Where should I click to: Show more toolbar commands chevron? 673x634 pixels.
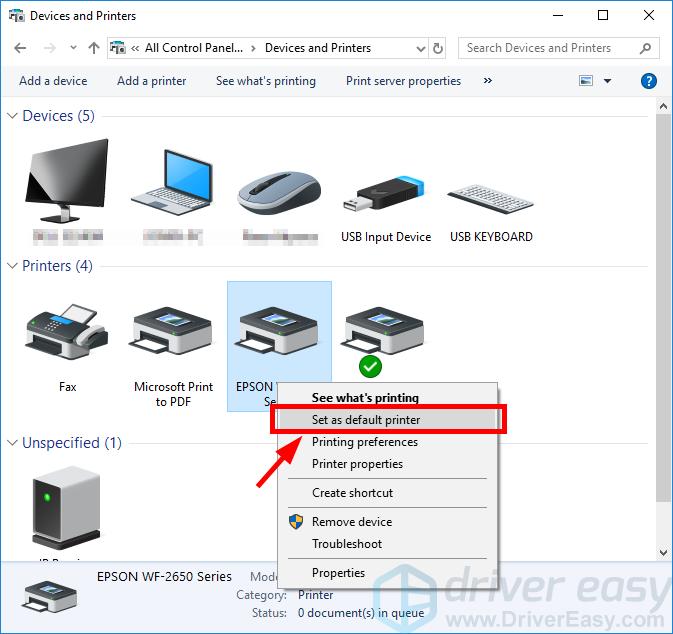(488, 81)
